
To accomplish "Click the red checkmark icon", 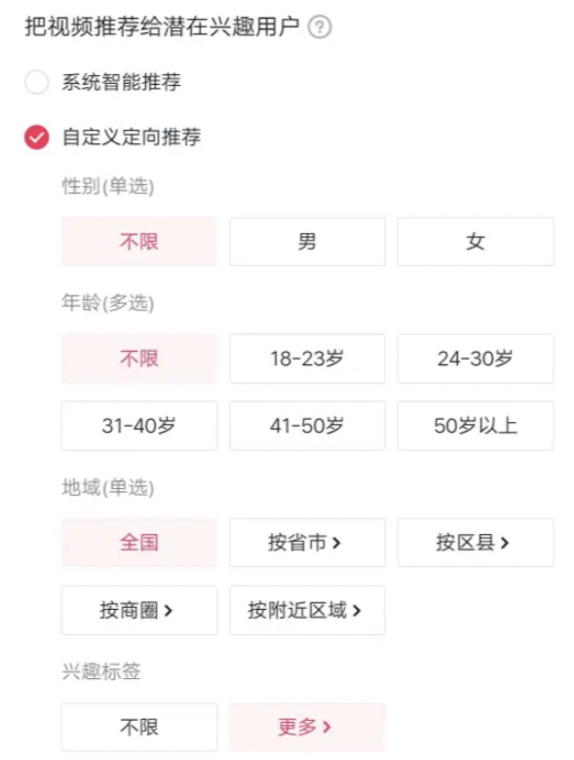I will click(x=37, y=137).
